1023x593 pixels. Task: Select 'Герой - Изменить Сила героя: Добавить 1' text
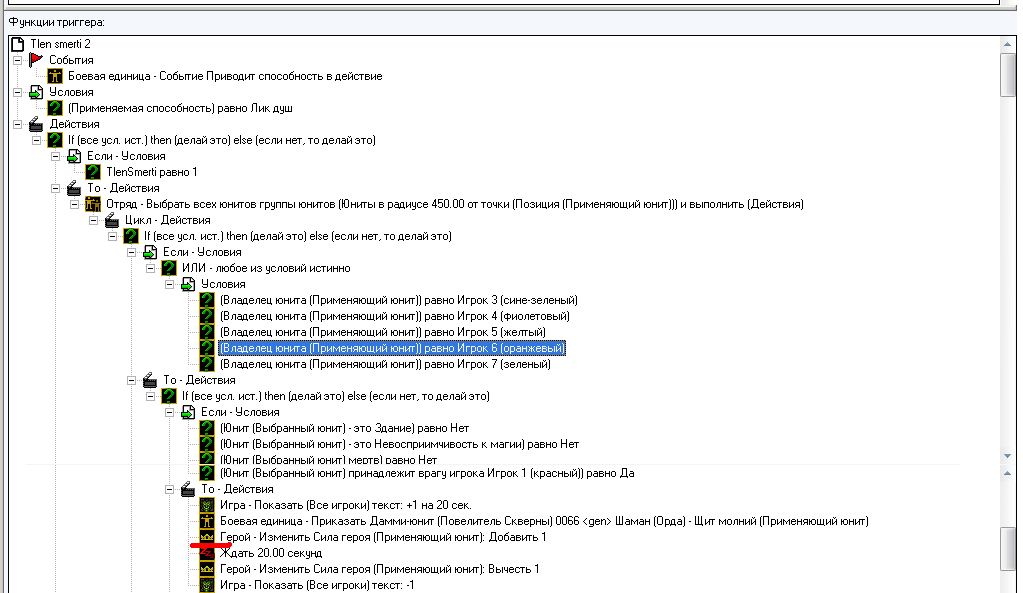click(383, 537)
